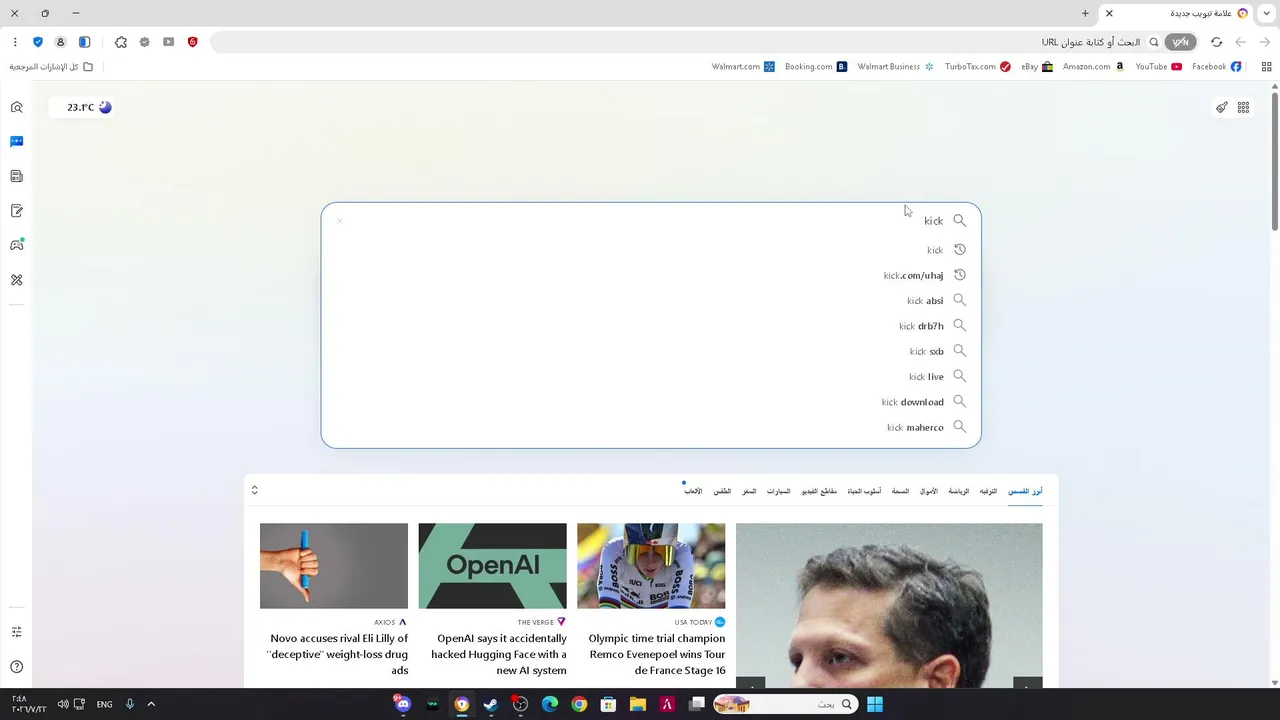Select the 'kick' history suggestion

point(651,250)
